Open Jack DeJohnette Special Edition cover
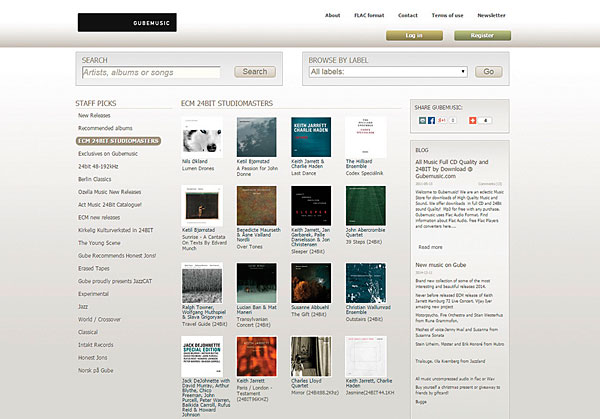 [x=202, y=357]
